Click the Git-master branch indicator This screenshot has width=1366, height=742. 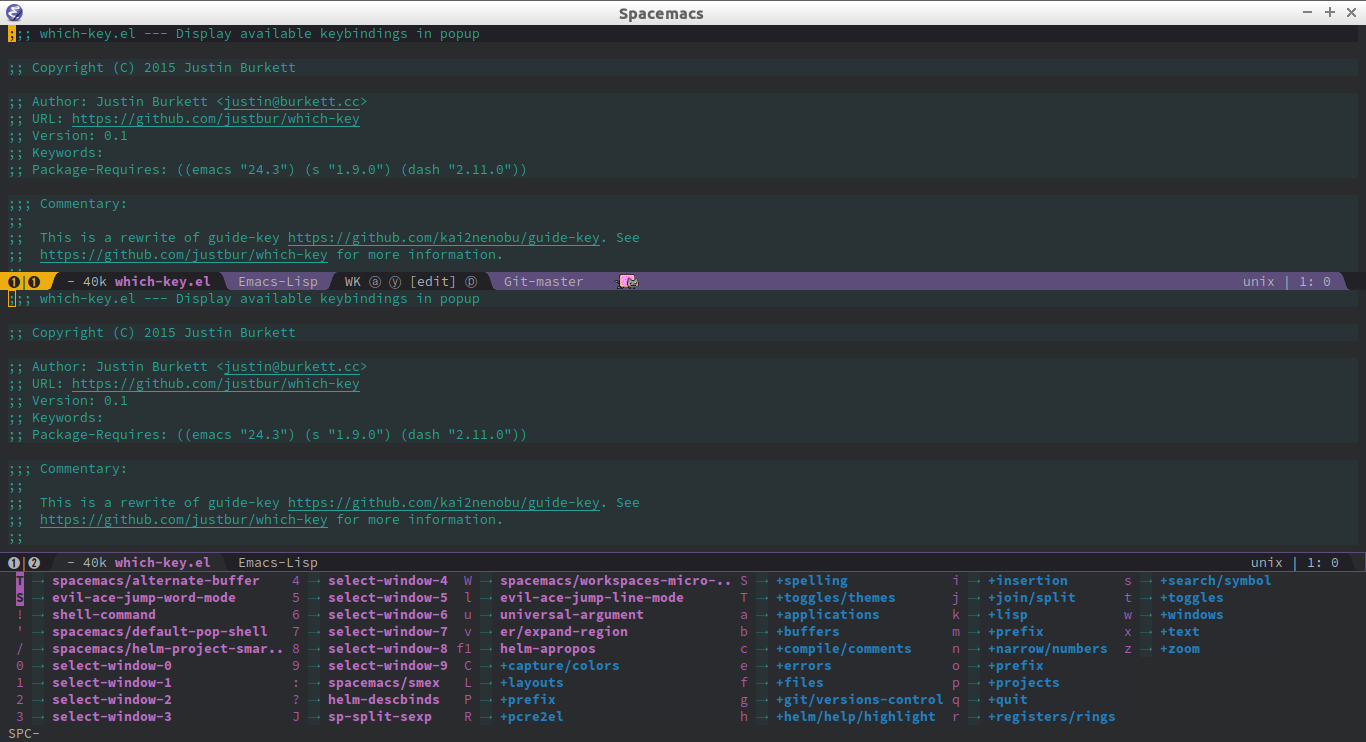[x=543, y=282]
